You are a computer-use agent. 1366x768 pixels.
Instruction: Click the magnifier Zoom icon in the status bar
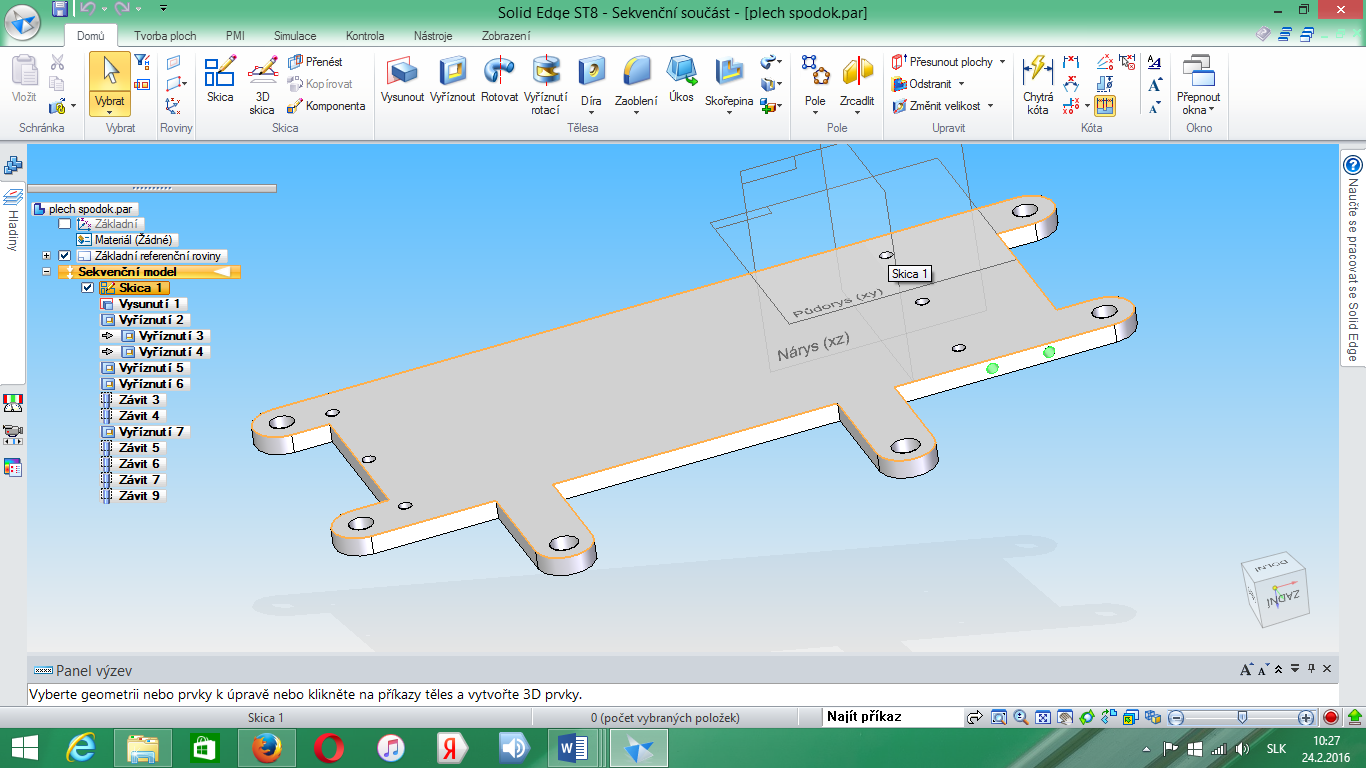tap(1020, 718)
